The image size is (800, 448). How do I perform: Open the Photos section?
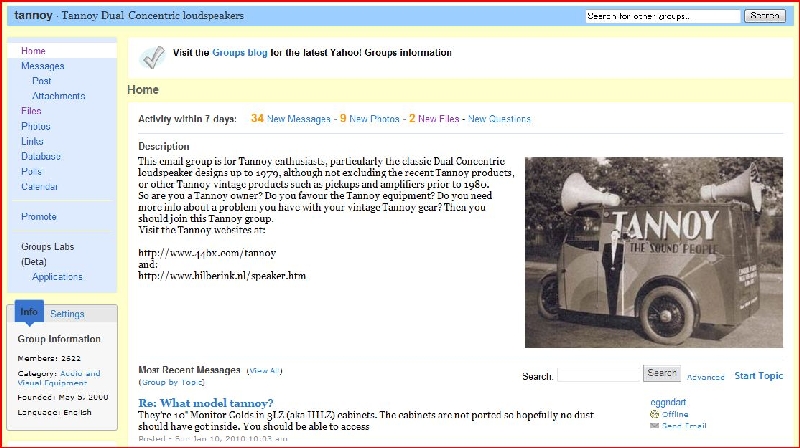(36, 126)
